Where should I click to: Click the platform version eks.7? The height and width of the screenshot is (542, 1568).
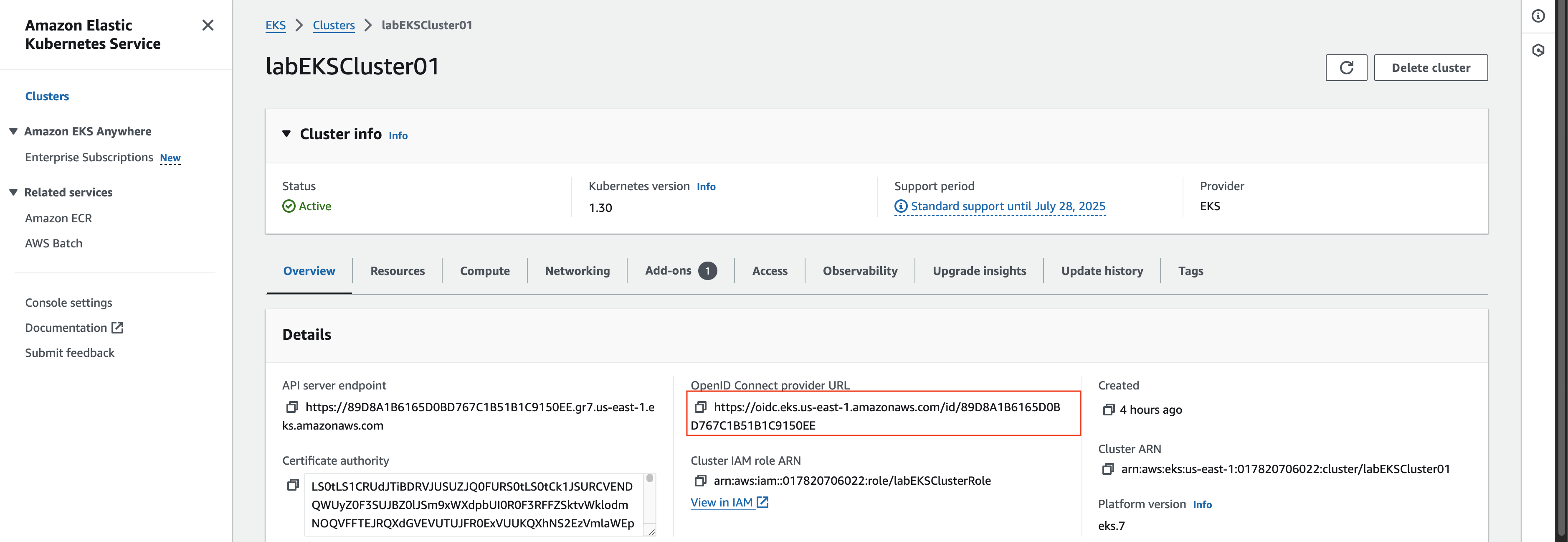1112,526
